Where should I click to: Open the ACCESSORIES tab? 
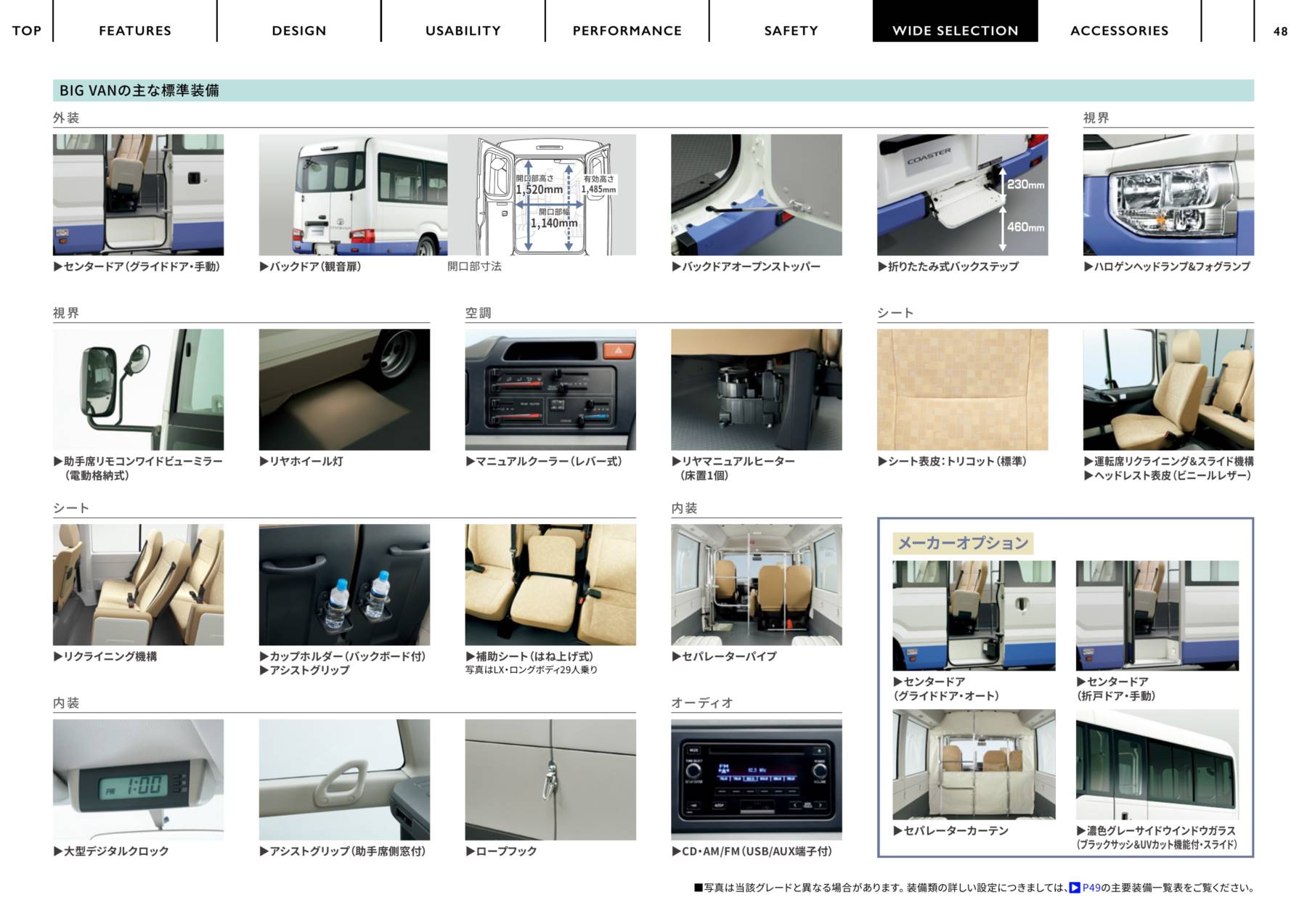point(1119,30)
